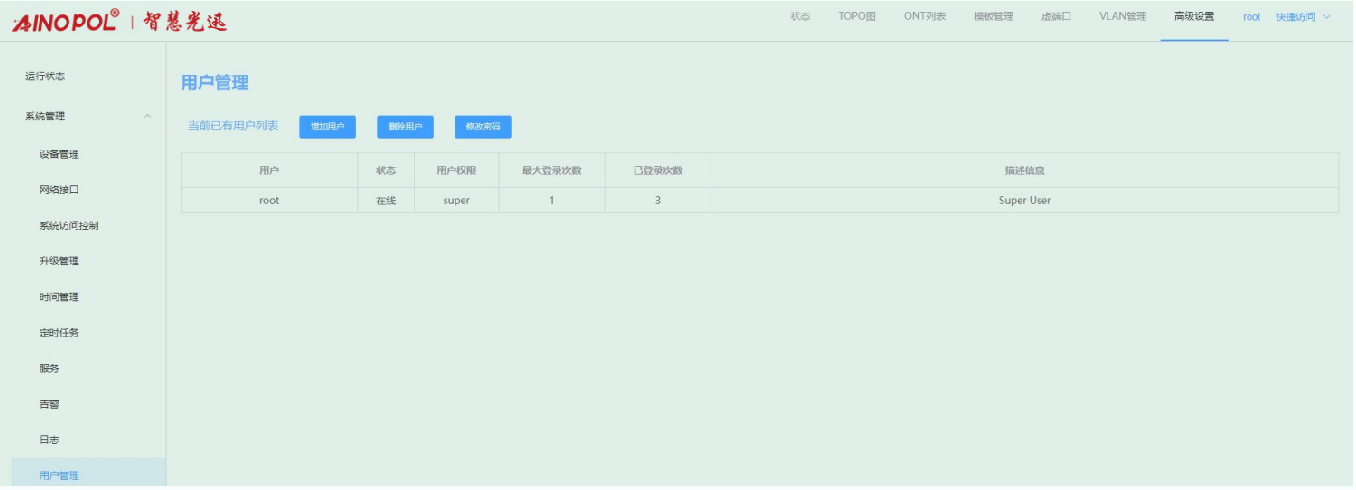Open the TOPO图 tab
Image resolution: width=1356 pixels, height=490 pixels.
(857, 17)
